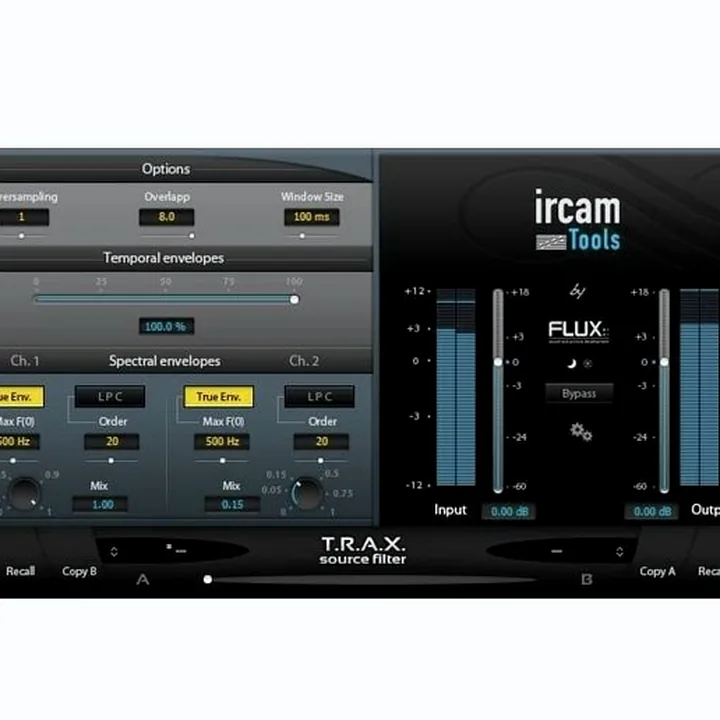Click the Ch. 2 Max F(0) slider

[222, 461]
